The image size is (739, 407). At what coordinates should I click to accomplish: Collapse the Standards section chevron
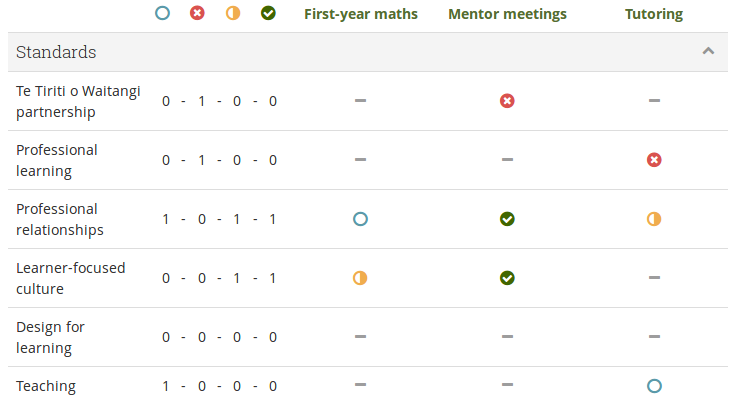[708, 51]
